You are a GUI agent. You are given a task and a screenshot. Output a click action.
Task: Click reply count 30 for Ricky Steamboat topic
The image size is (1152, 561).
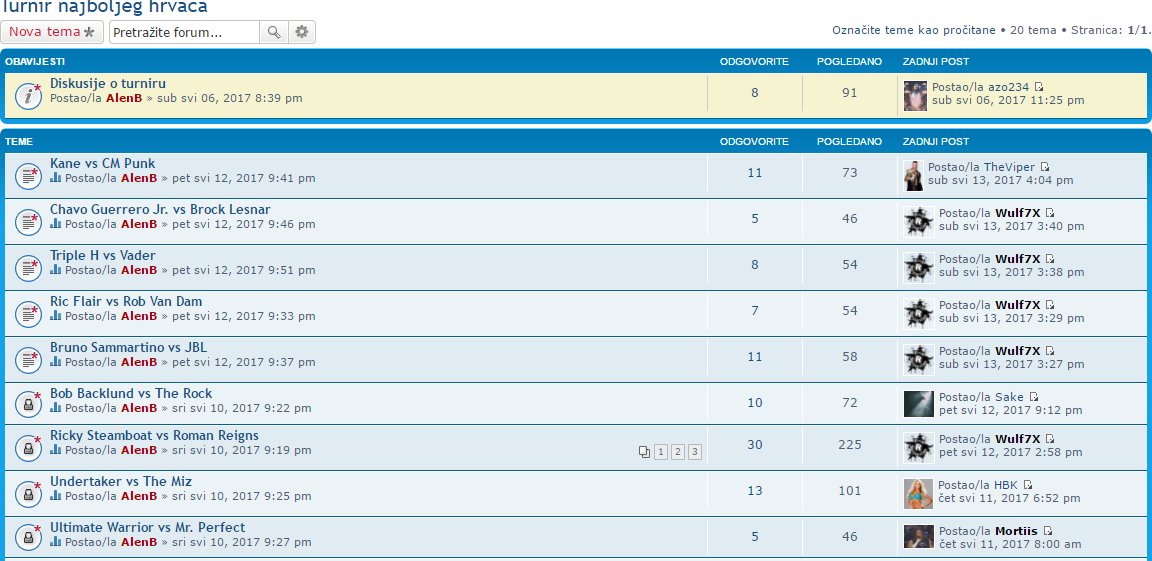point(755,445)
